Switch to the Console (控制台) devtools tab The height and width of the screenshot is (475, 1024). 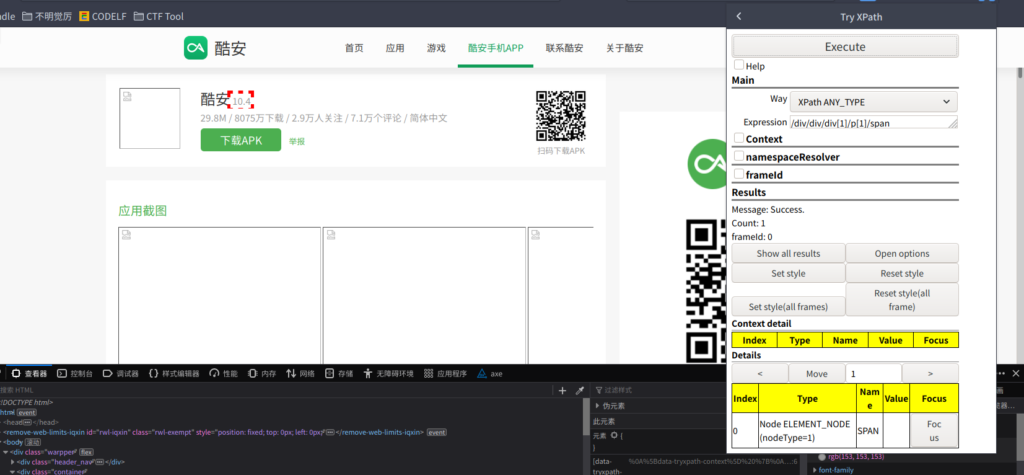[x=75, y=374]
